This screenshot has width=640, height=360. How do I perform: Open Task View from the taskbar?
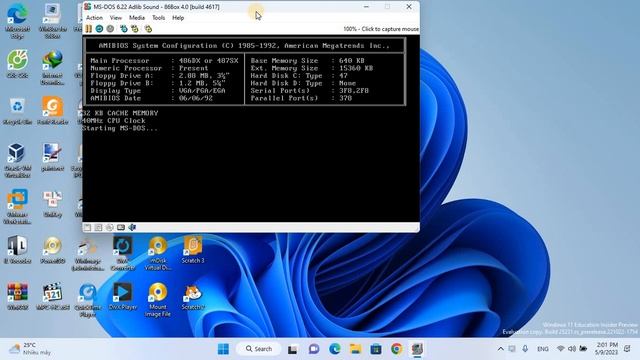pos(293,349)
